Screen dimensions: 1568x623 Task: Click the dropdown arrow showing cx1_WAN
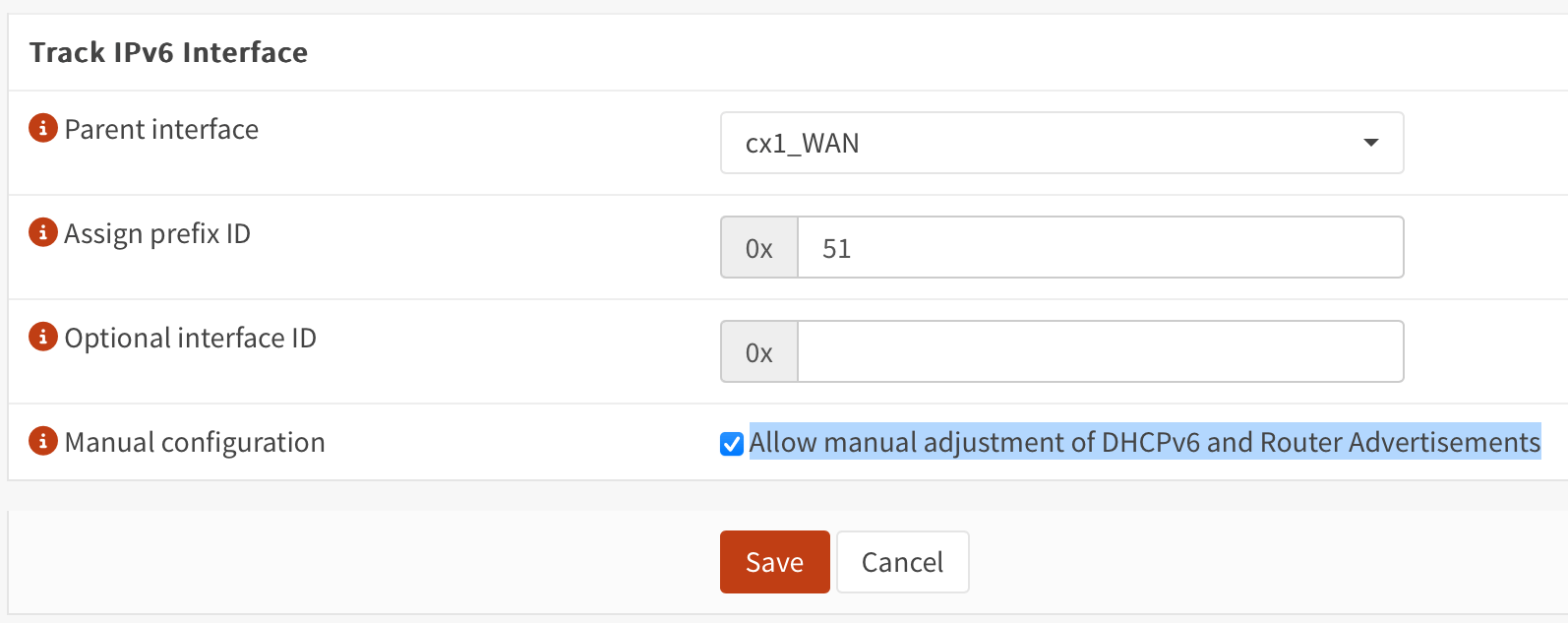tap(1371, 143)
